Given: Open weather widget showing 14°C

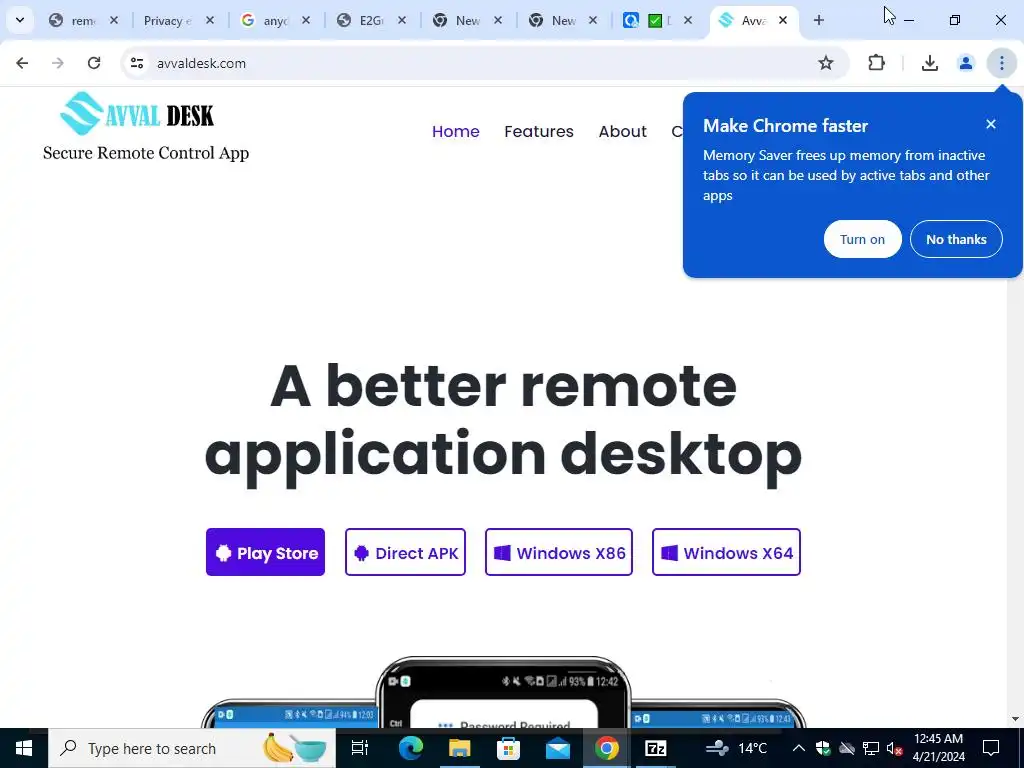Looking at the screenshot, I should point(736,748).
